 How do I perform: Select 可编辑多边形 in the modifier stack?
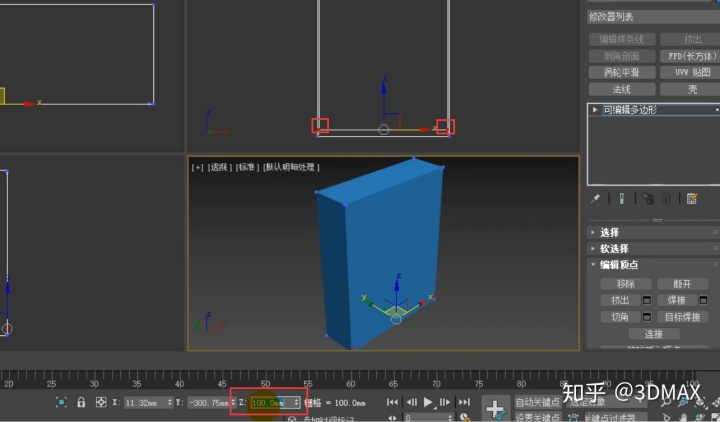point(630,110)
